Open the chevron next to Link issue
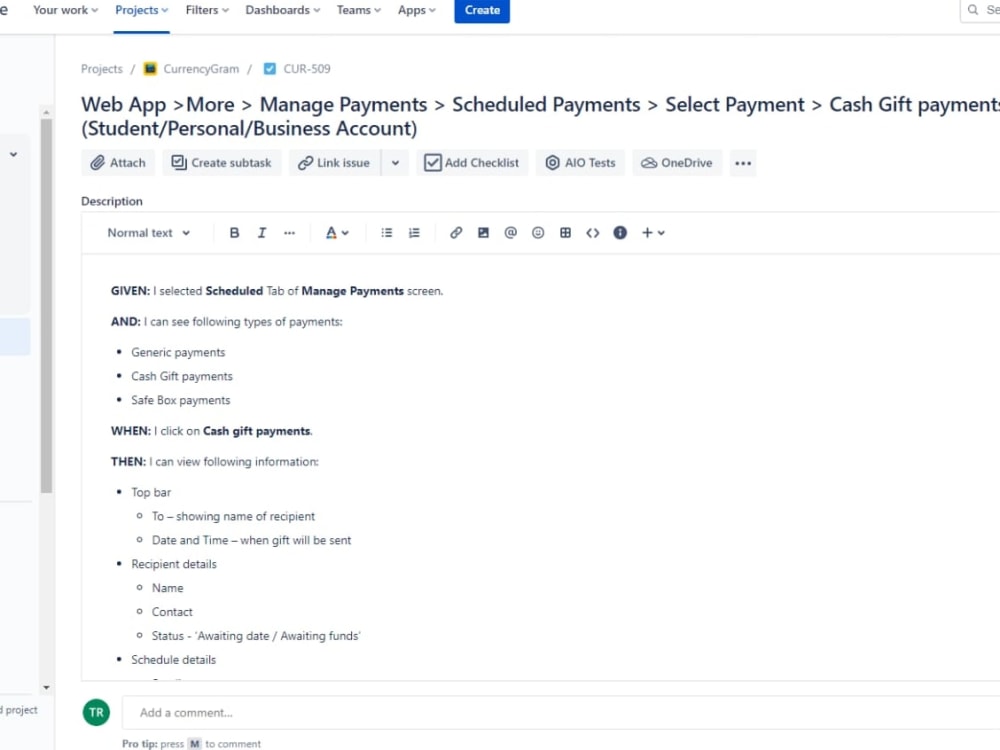Screen dimensions: 1000x750 (x=394, y=162)
